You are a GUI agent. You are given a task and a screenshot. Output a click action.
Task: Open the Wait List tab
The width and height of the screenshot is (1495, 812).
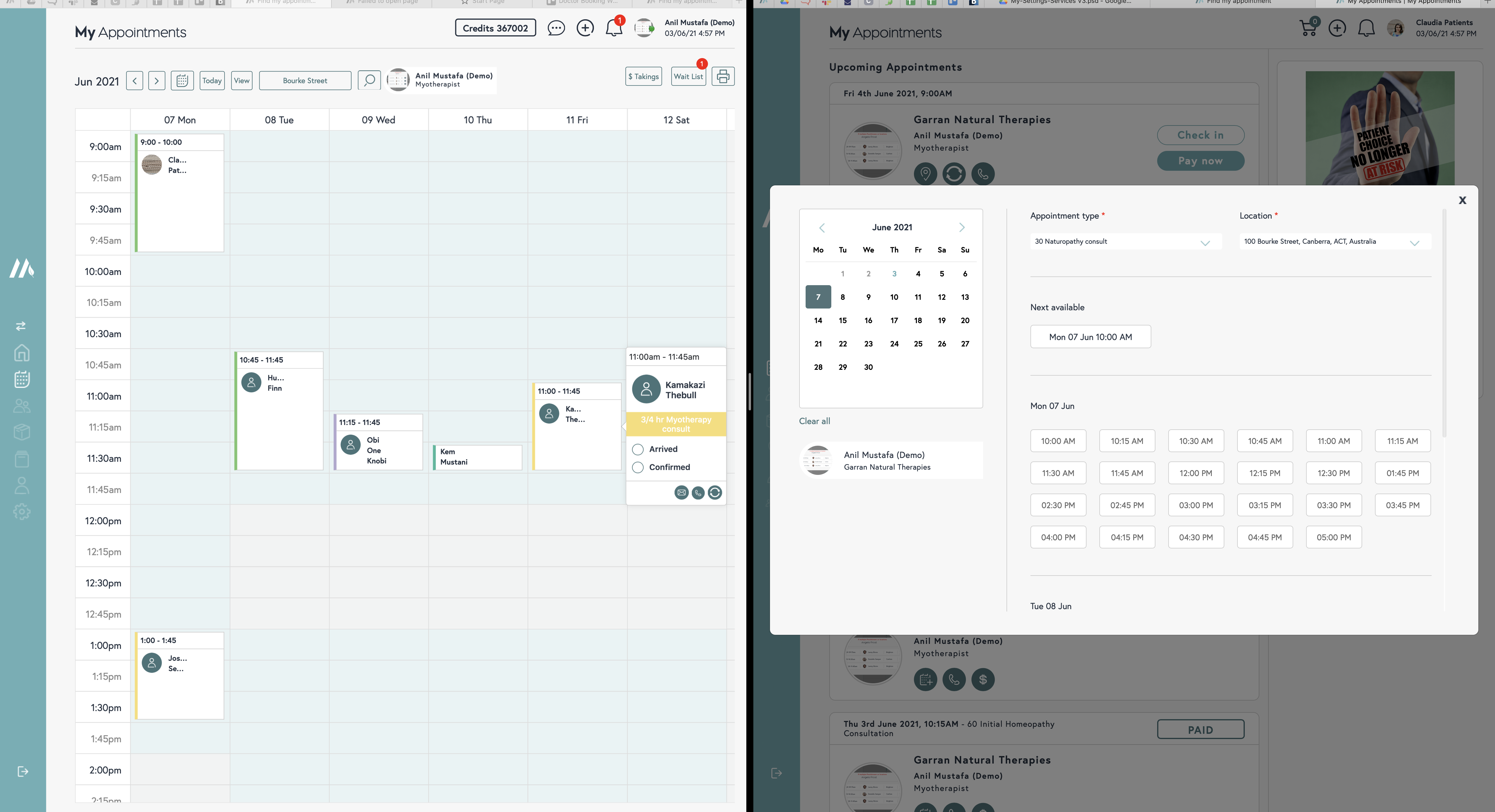point(688,76)
